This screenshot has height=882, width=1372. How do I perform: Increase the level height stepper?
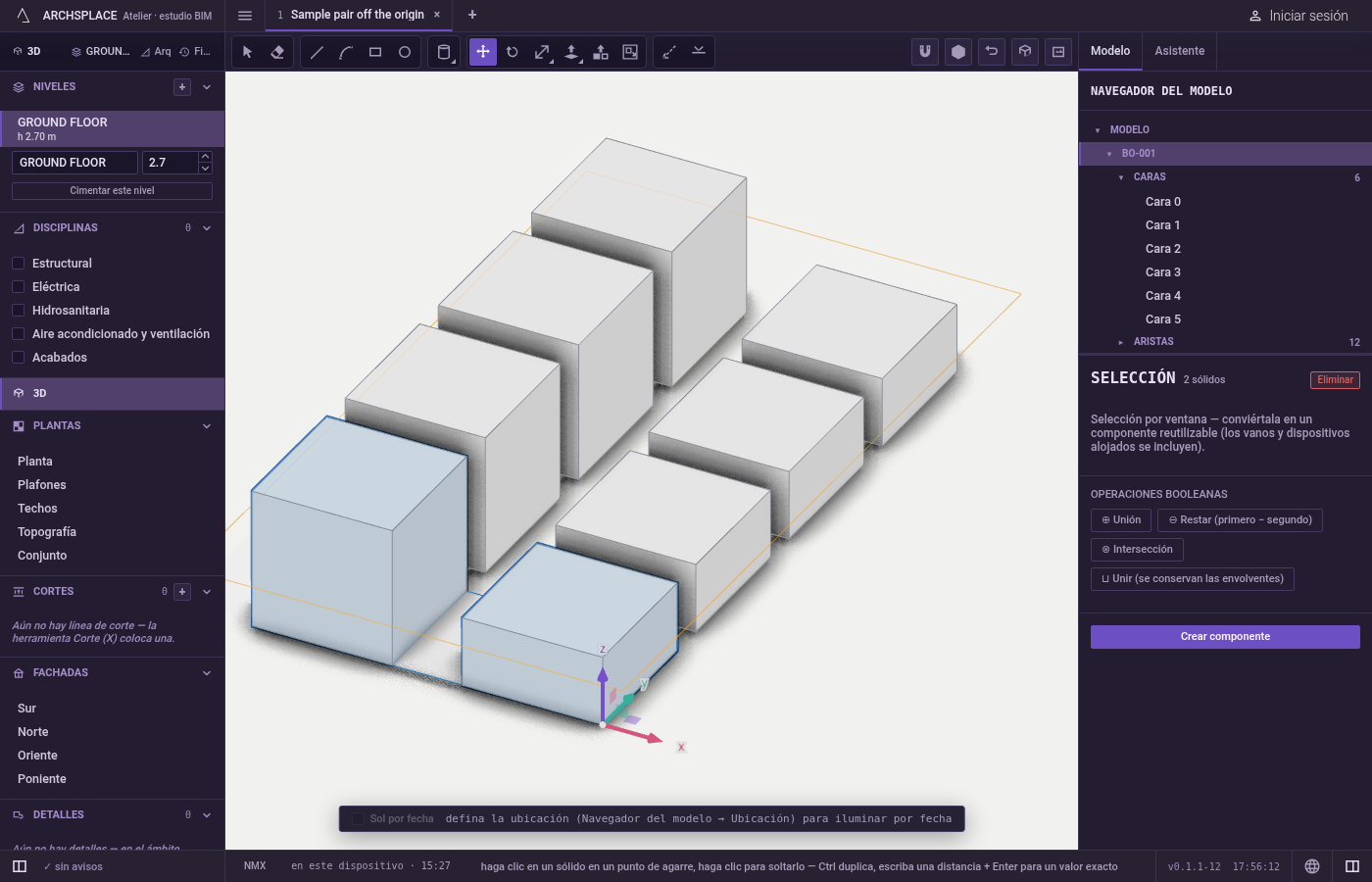(205, 157)
